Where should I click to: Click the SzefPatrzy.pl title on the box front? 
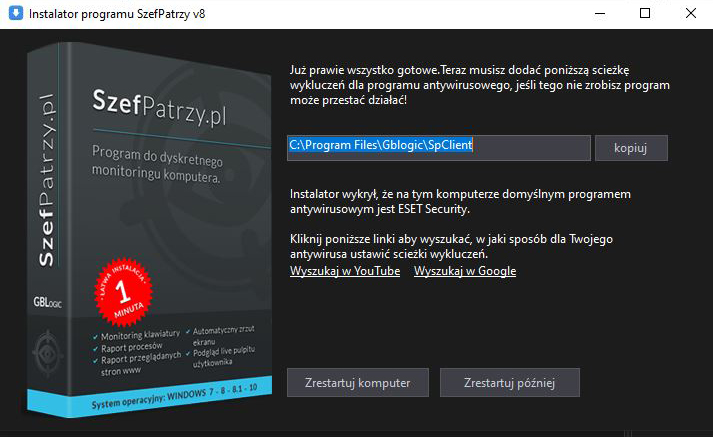click(x=160, y=108)
